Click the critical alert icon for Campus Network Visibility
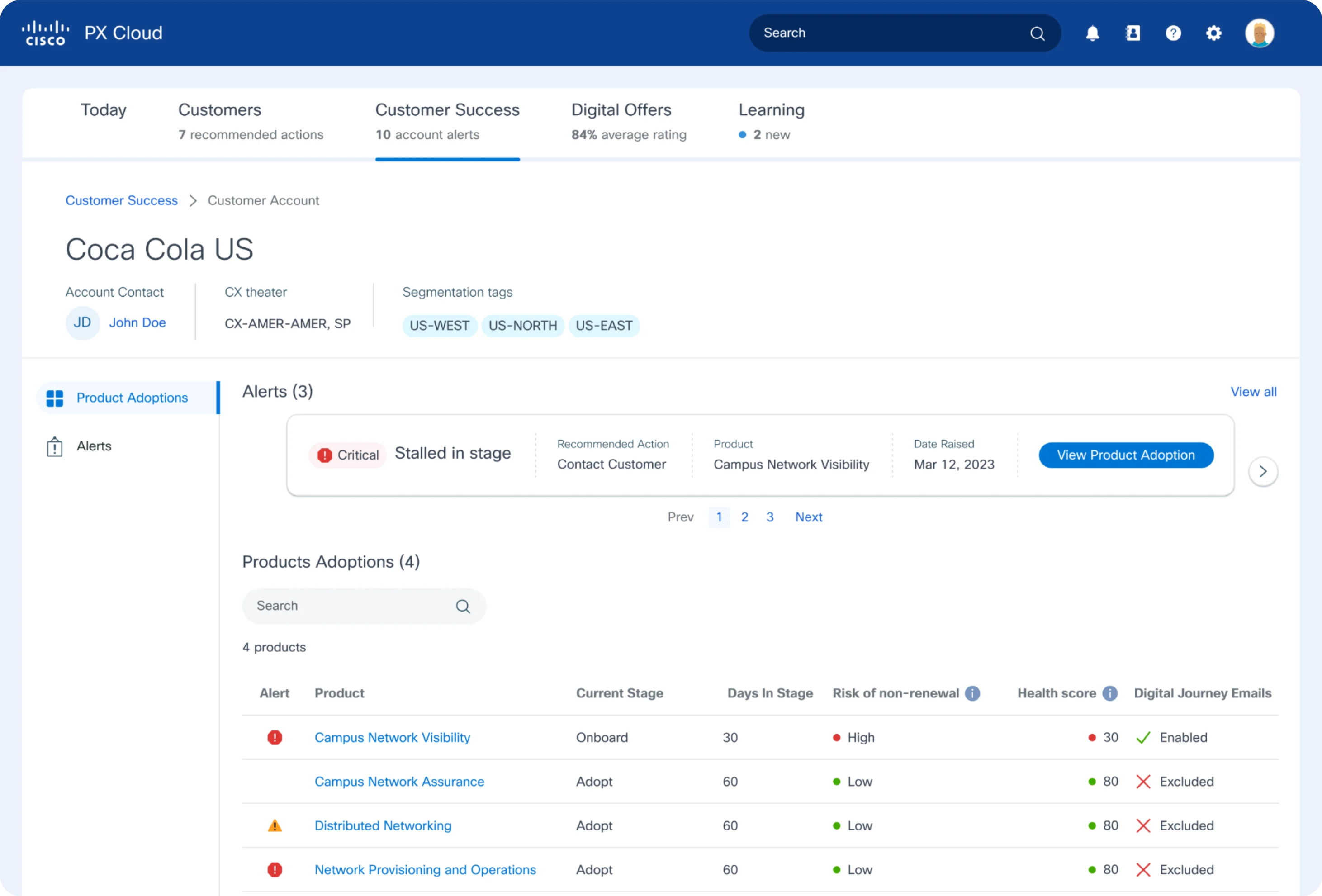Viewport: 1322px width, 896px height. pyautogui.click(x=275, y=737)
